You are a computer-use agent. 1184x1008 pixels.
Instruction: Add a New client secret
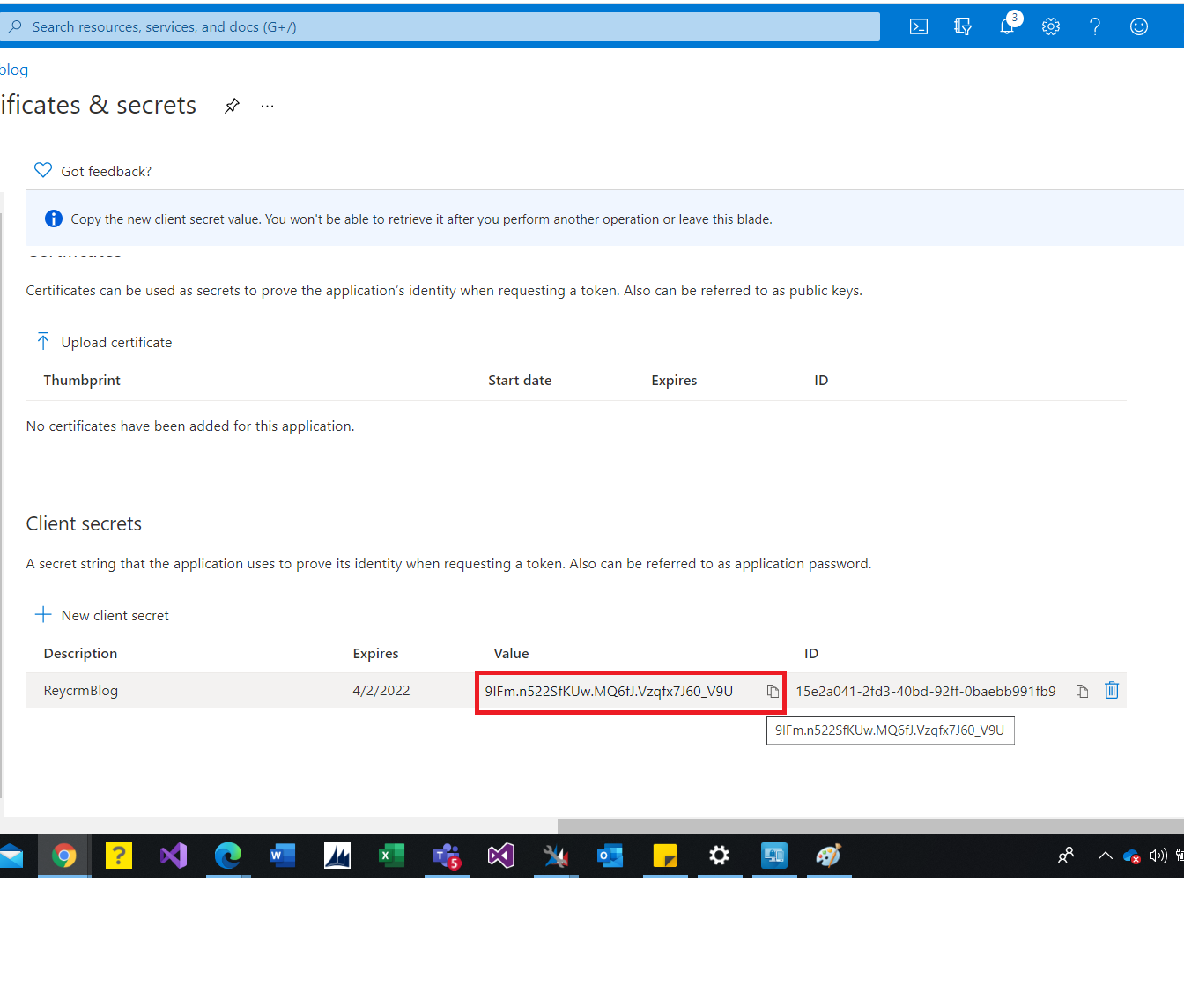[x=115, y=615]
